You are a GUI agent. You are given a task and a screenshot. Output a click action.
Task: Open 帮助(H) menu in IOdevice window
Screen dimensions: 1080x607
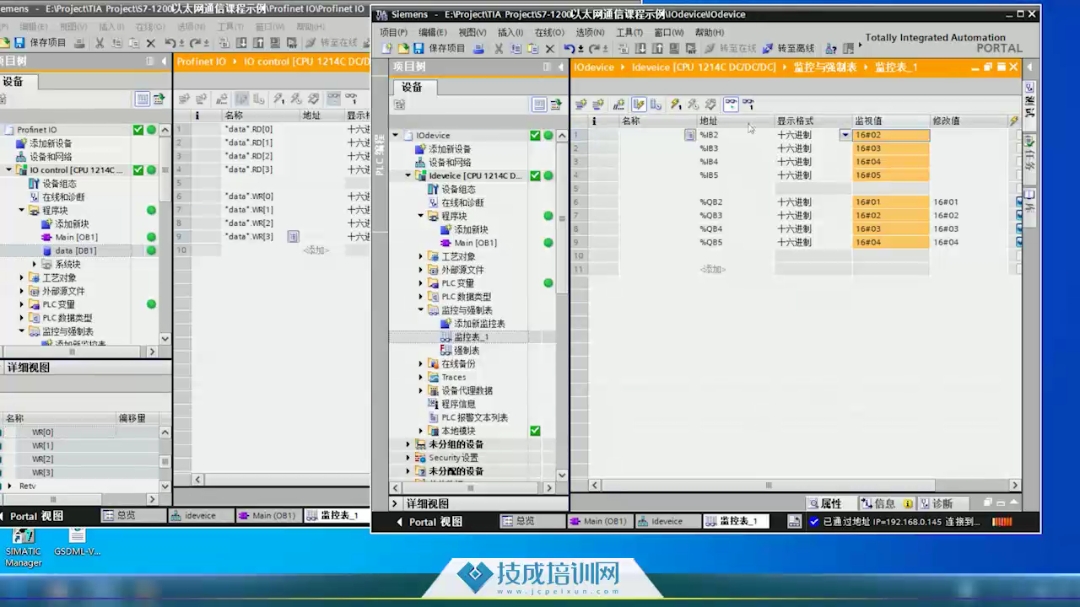709,32
